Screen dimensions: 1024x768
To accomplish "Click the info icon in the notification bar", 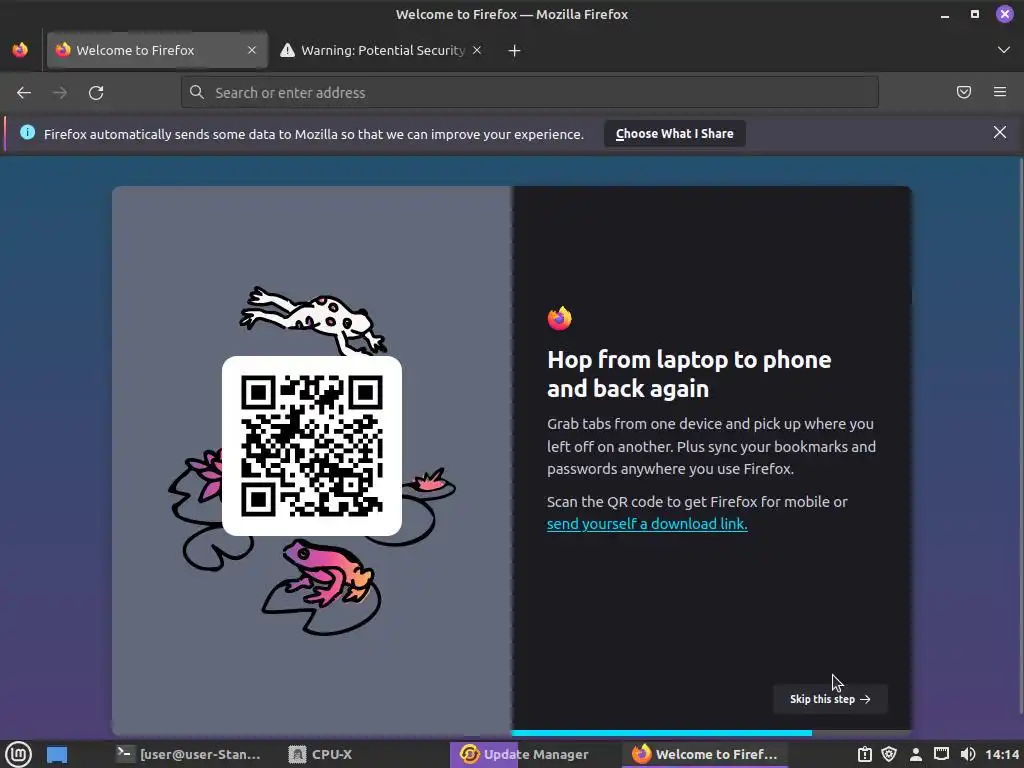I will pos(27,133).
